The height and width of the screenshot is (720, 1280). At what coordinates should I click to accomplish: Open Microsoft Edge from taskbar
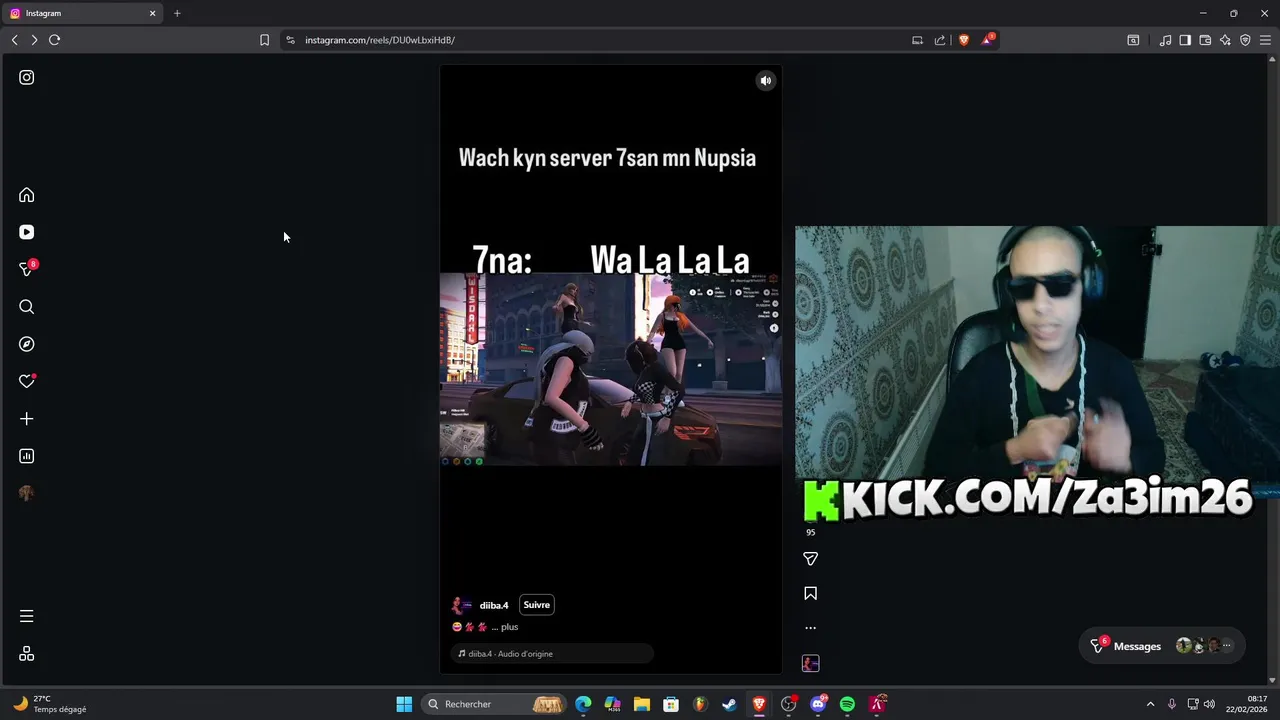[583, 704]
